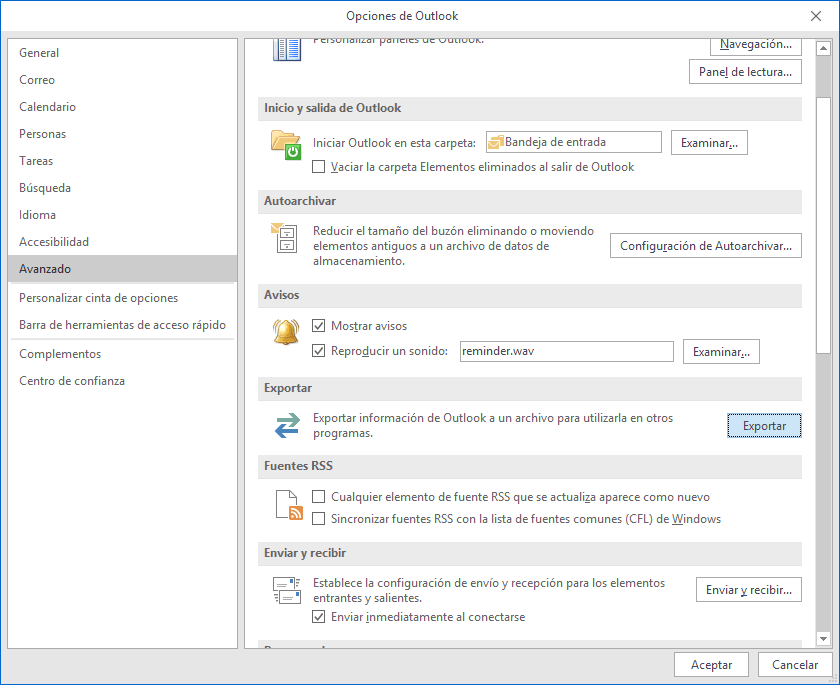Open the Calendario options category
This screenshot has height=685, width=840.
coord(123,107)
